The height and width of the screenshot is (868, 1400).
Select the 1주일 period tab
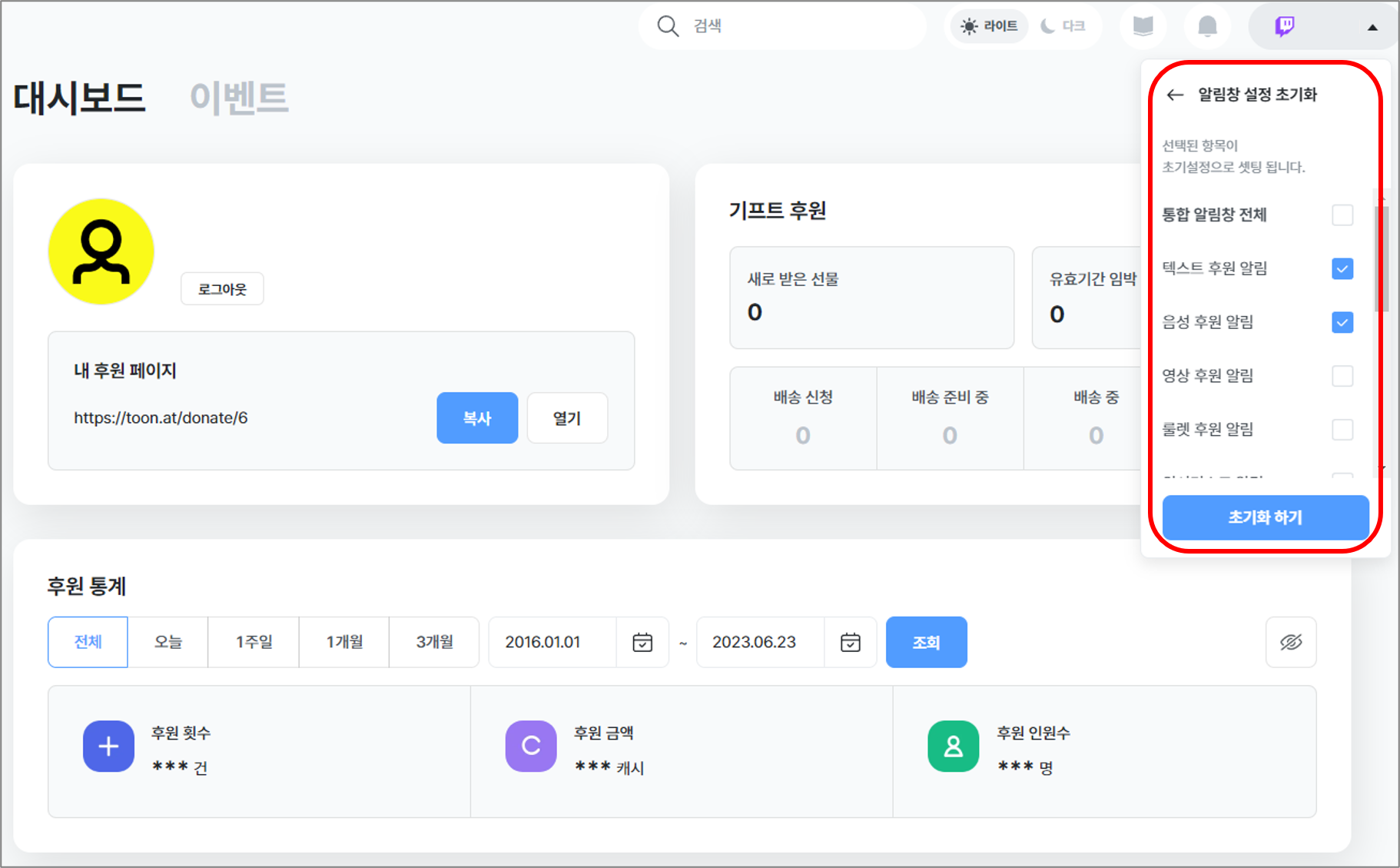click(254, 642)
